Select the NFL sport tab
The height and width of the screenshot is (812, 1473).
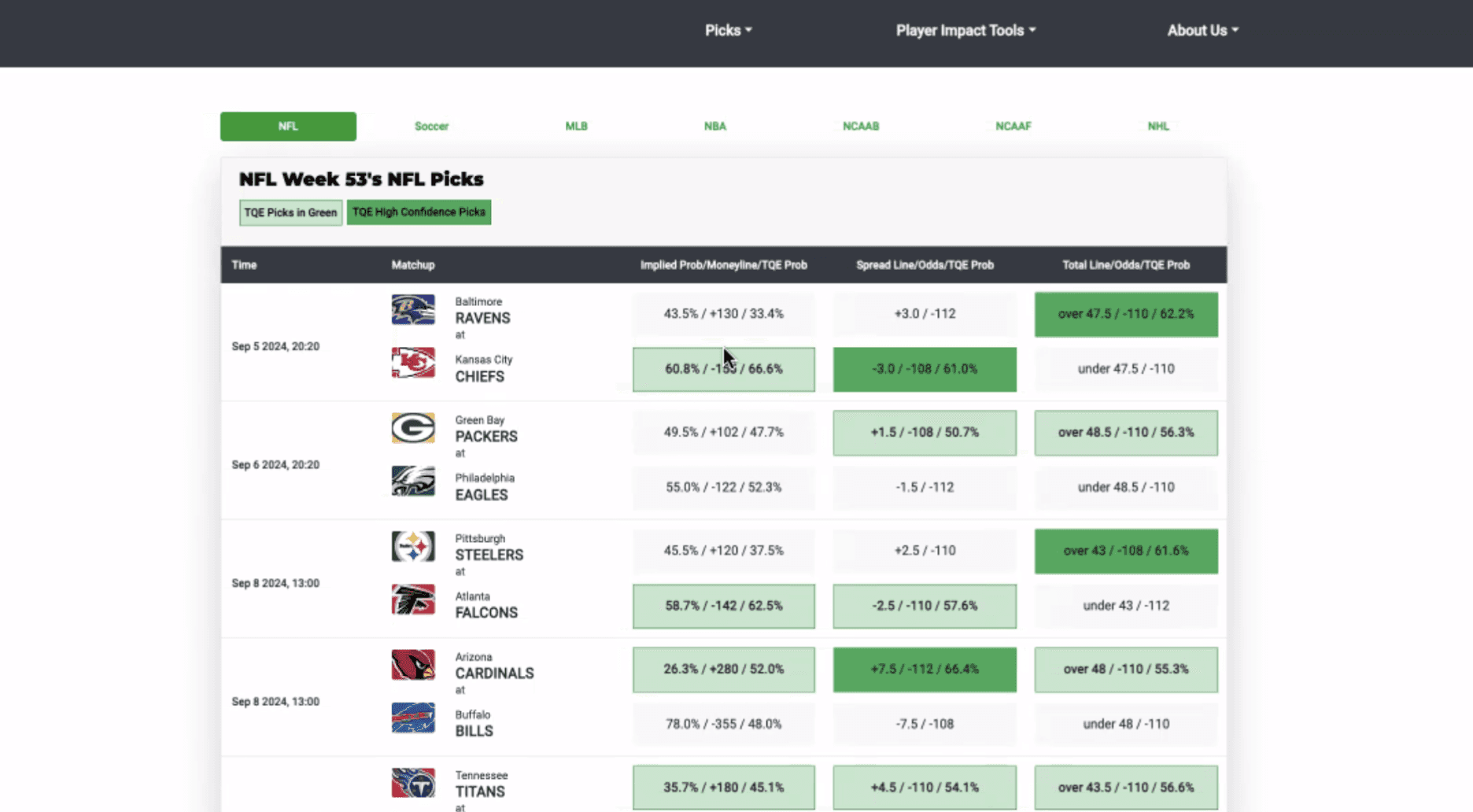click(x=288, y=126)
